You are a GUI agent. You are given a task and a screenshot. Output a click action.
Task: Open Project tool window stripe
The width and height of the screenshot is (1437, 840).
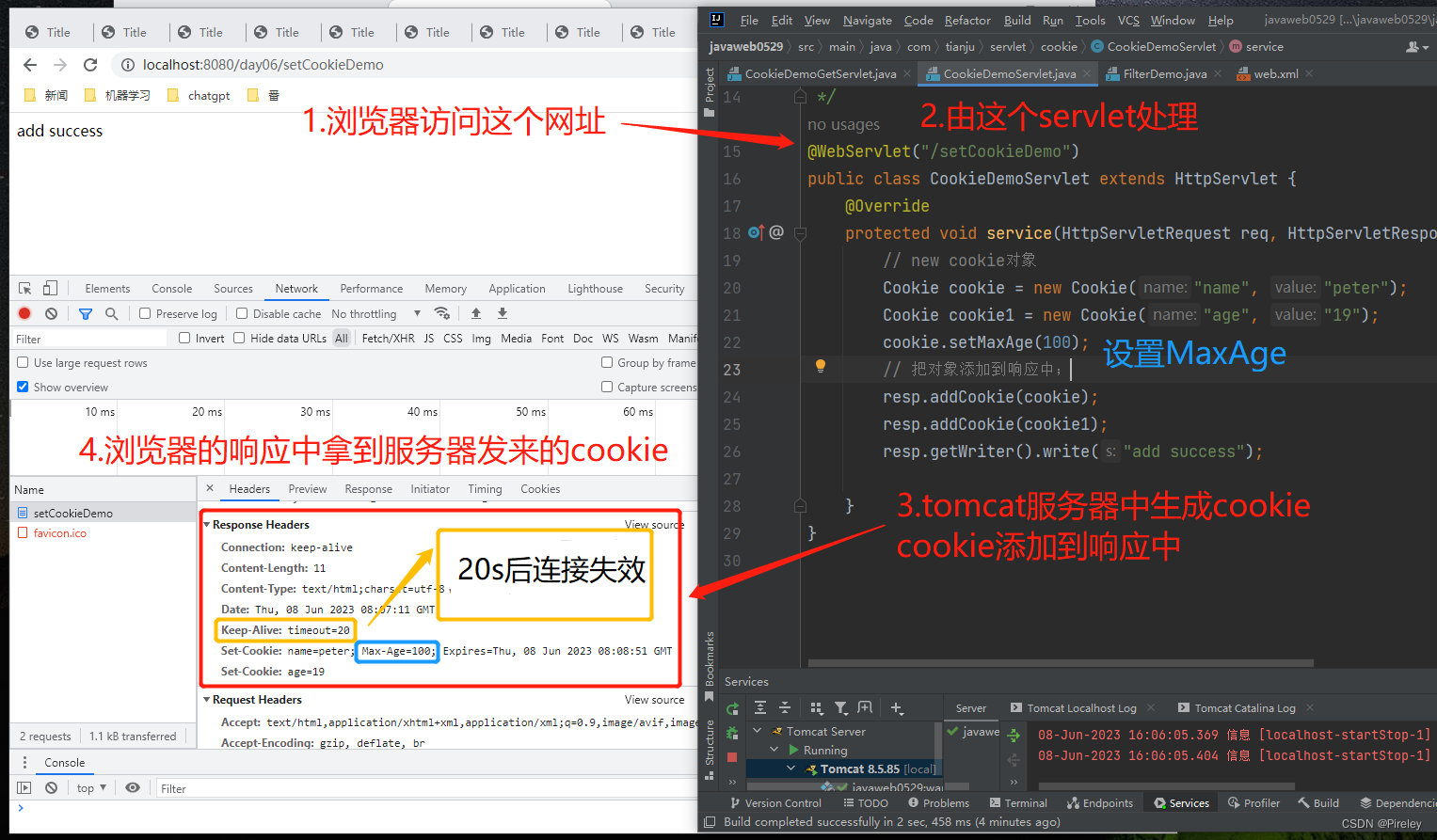click(x=710, y=92)
